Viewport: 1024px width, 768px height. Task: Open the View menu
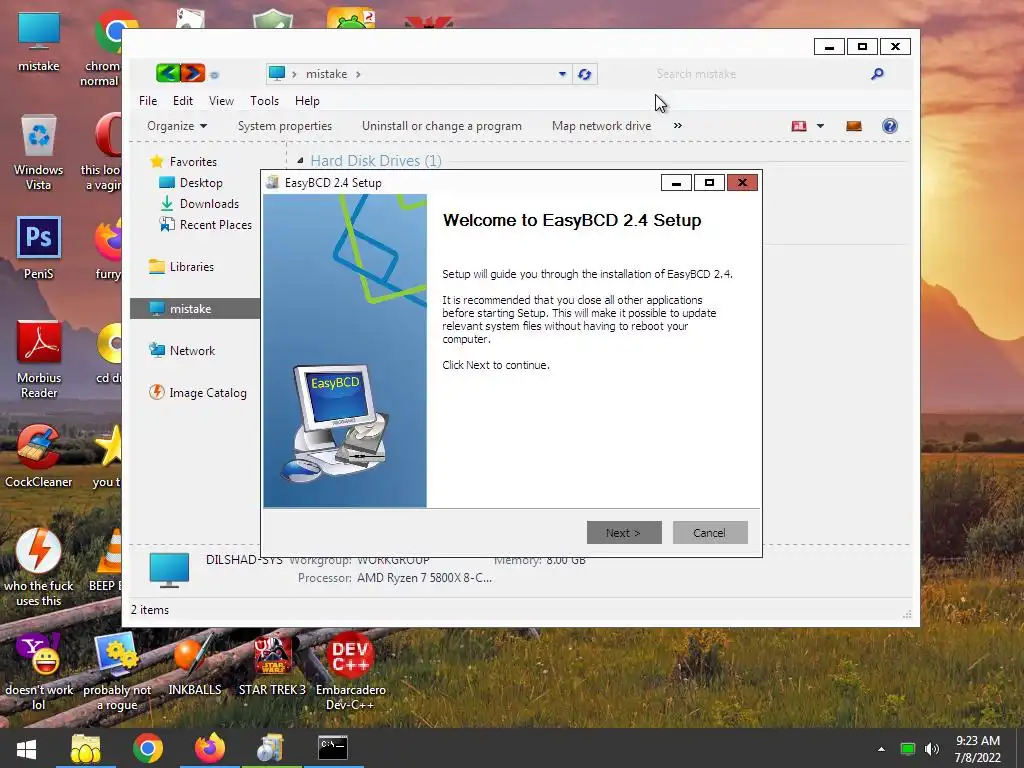pyautogui.click(x=221, y=101)
